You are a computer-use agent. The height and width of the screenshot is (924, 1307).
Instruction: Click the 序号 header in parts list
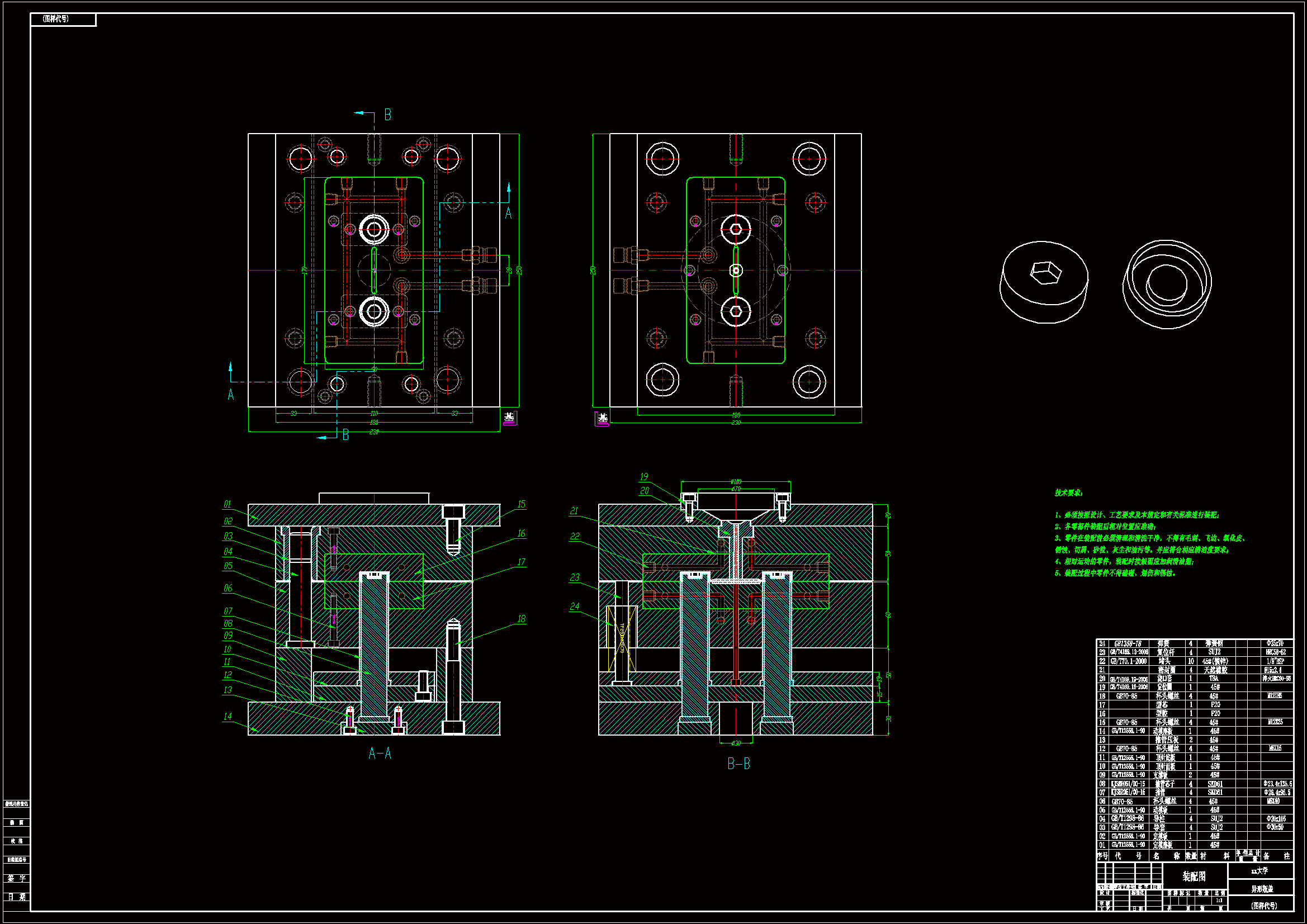pyautogui.click(x=1102, y=856)
